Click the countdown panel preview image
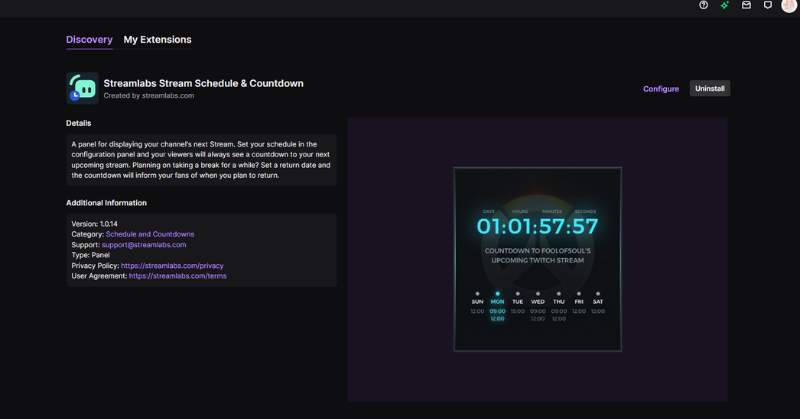Screen dimensions: 800x419 pyautogui.click(x=538, y=259)
